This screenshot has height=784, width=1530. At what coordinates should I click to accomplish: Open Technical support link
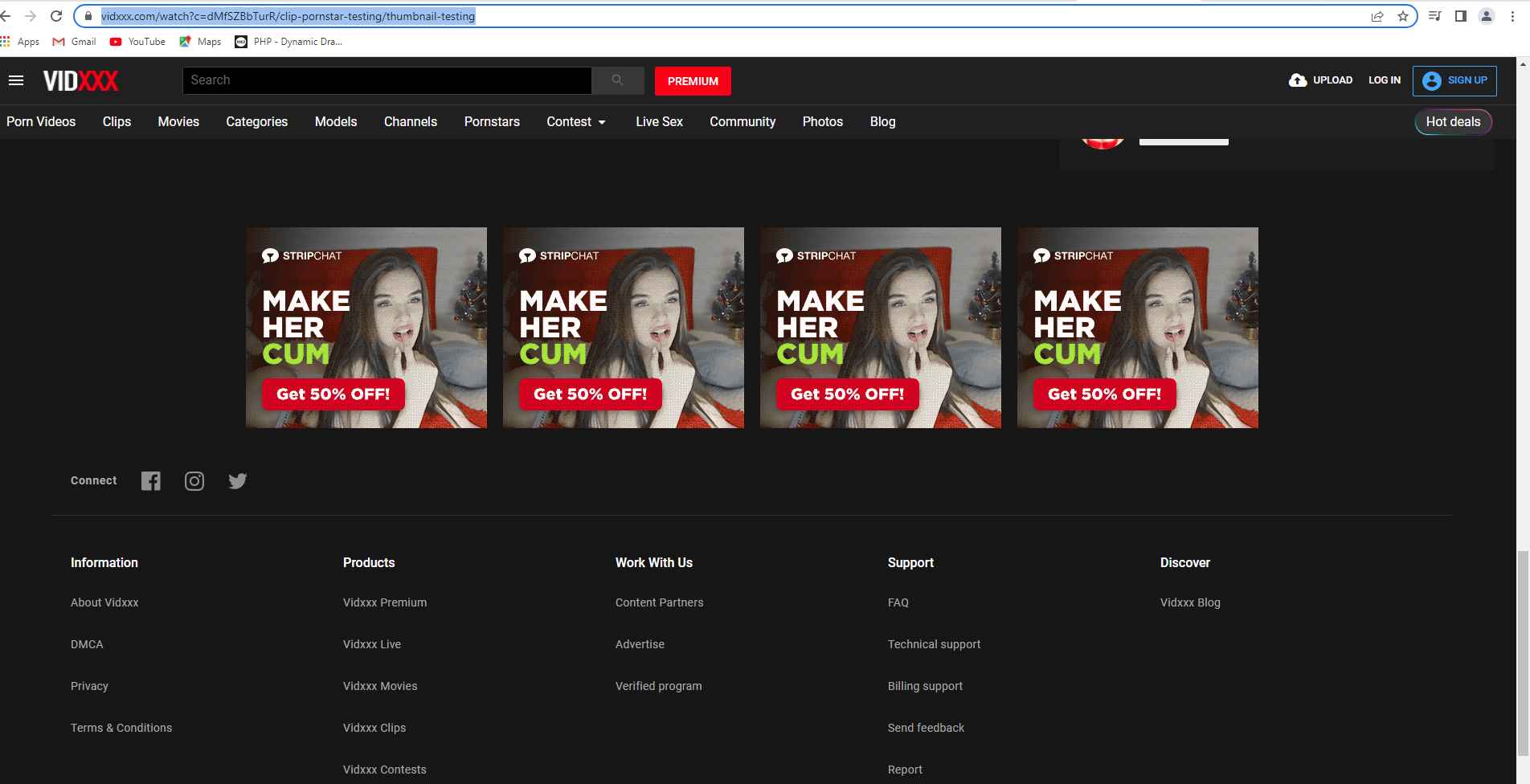pos(934,644)
